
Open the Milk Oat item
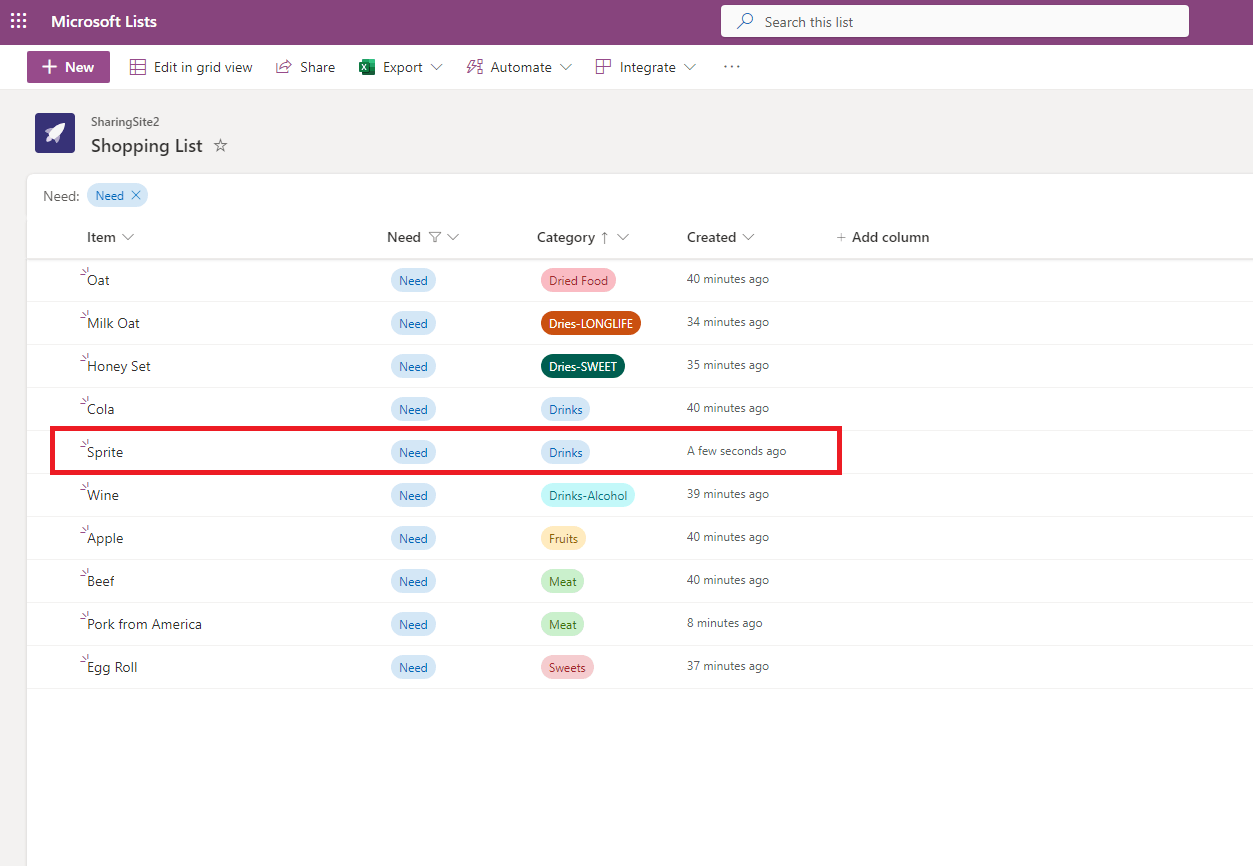[113, 323]
